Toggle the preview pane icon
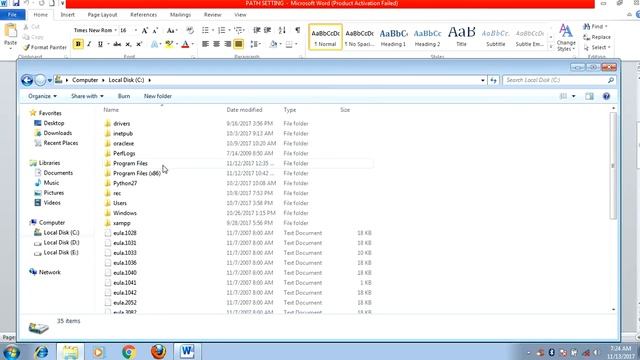The height and width of the screenshot is (360, 640). coord(589,96)
